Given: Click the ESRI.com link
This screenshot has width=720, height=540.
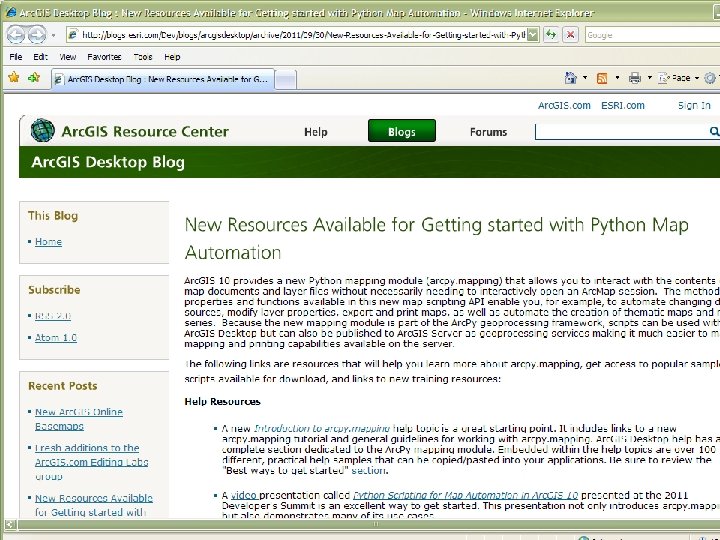Looking at the screenshot, I should click(x=623, y=106).
